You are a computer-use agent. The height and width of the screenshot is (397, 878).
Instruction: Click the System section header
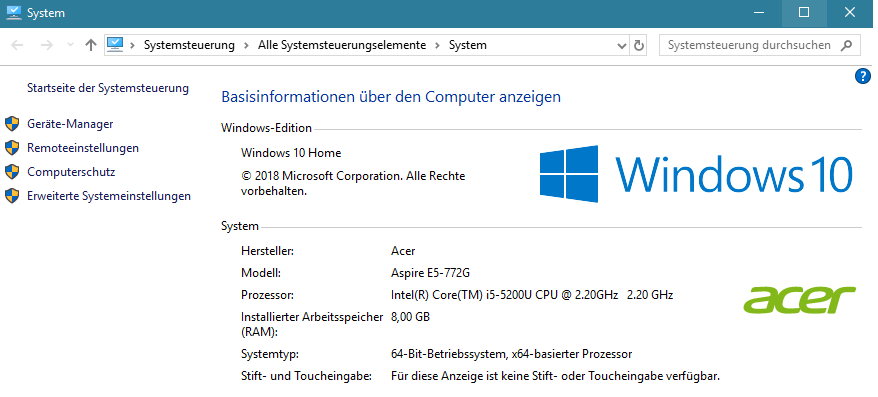(240, 227)
